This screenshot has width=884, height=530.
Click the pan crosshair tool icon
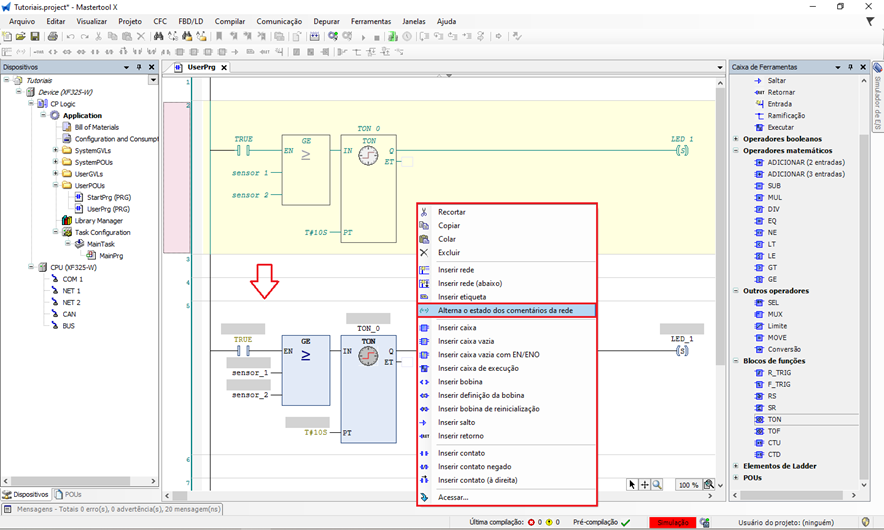pyautogui.click(x=645, y=484)
